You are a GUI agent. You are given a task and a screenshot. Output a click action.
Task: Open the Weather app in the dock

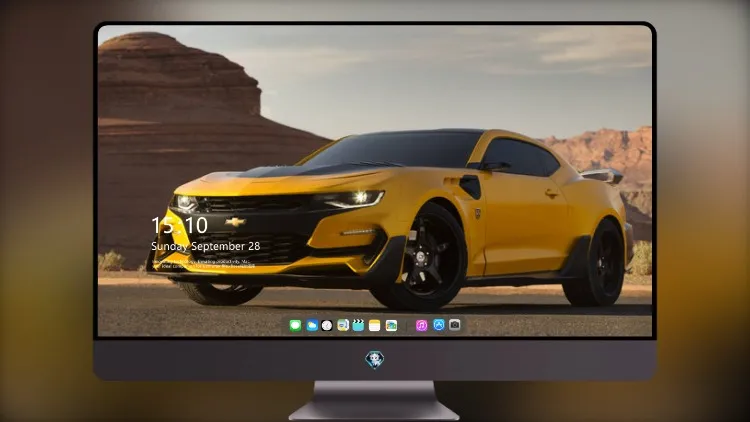(x=312, y=325)
